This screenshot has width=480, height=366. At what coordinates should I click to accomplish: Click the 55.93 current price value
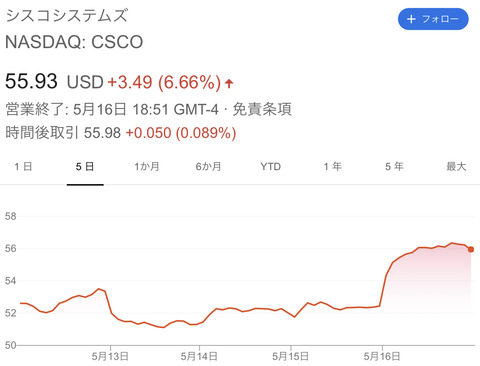click(31, 81)
